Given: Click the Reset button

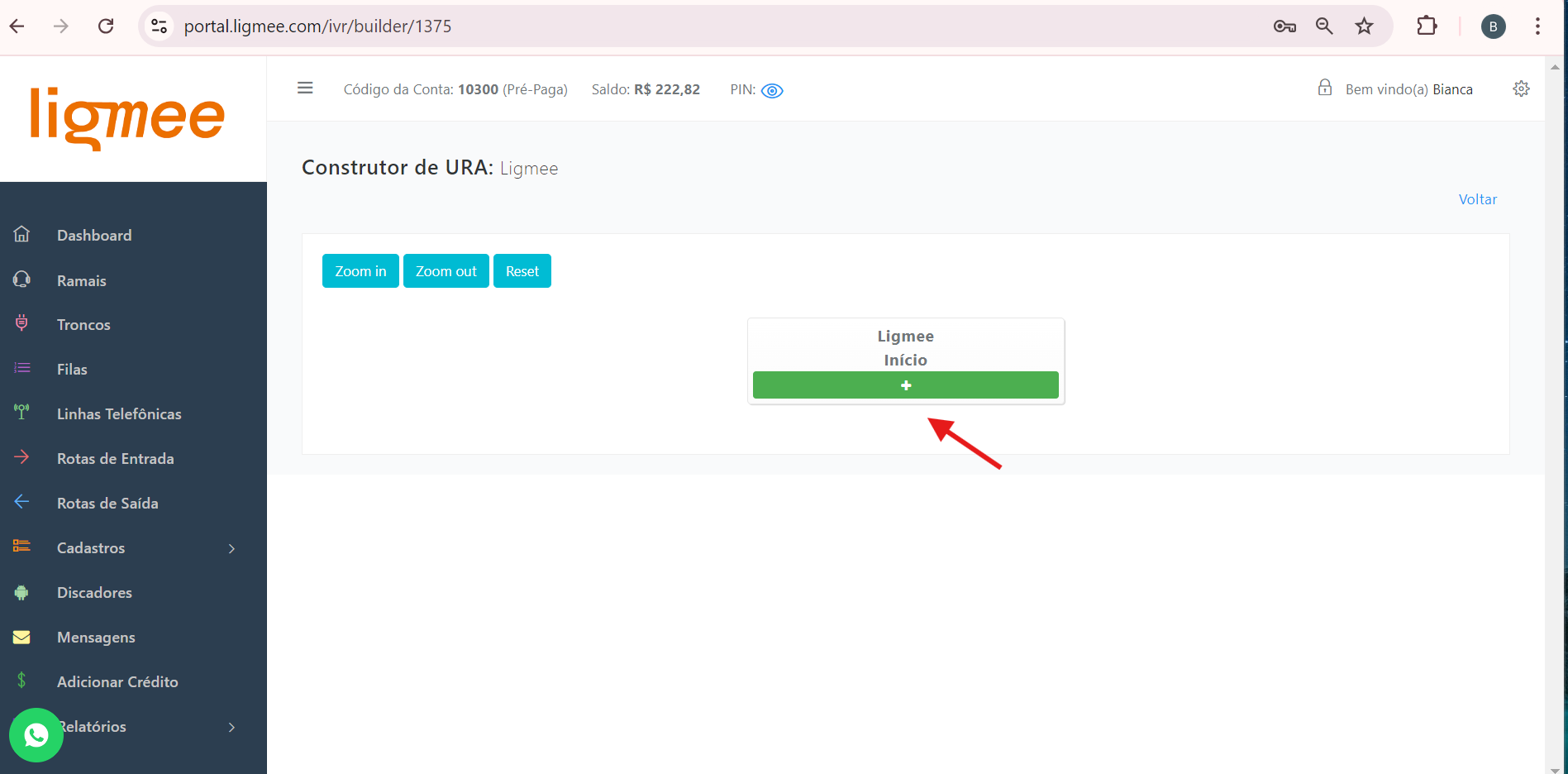Looking at the screenshot, I should pyautogui.click(x=522, y=271).
